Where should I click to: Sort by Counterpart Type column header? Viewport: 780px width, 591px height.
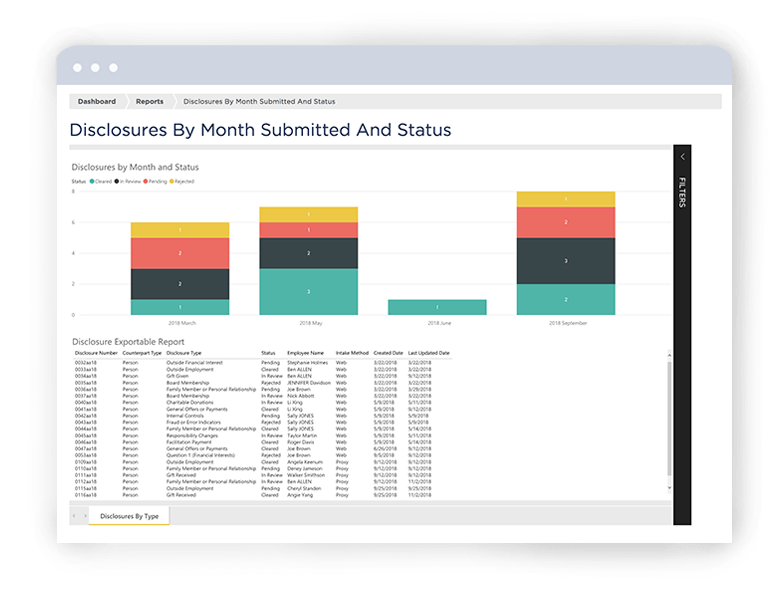coord(142,353)
